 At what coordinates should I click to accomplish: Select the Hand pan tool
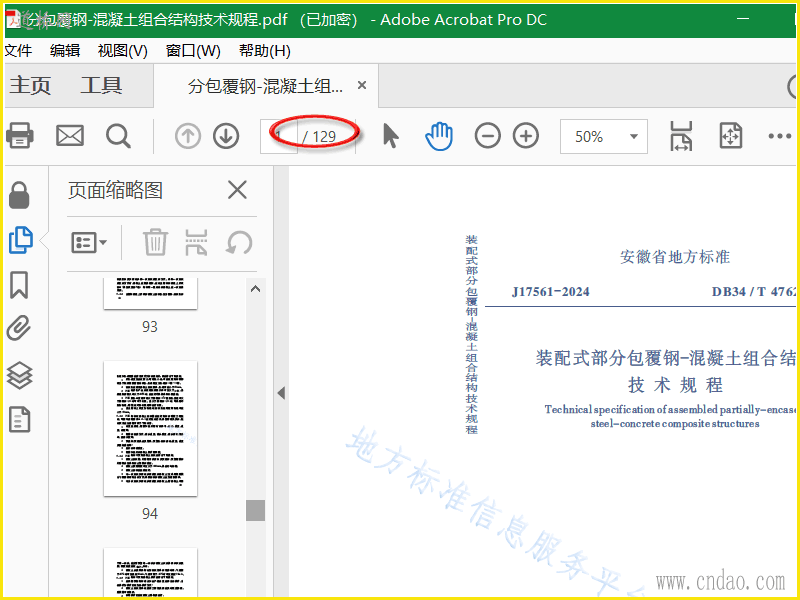(x=438, y=136)
